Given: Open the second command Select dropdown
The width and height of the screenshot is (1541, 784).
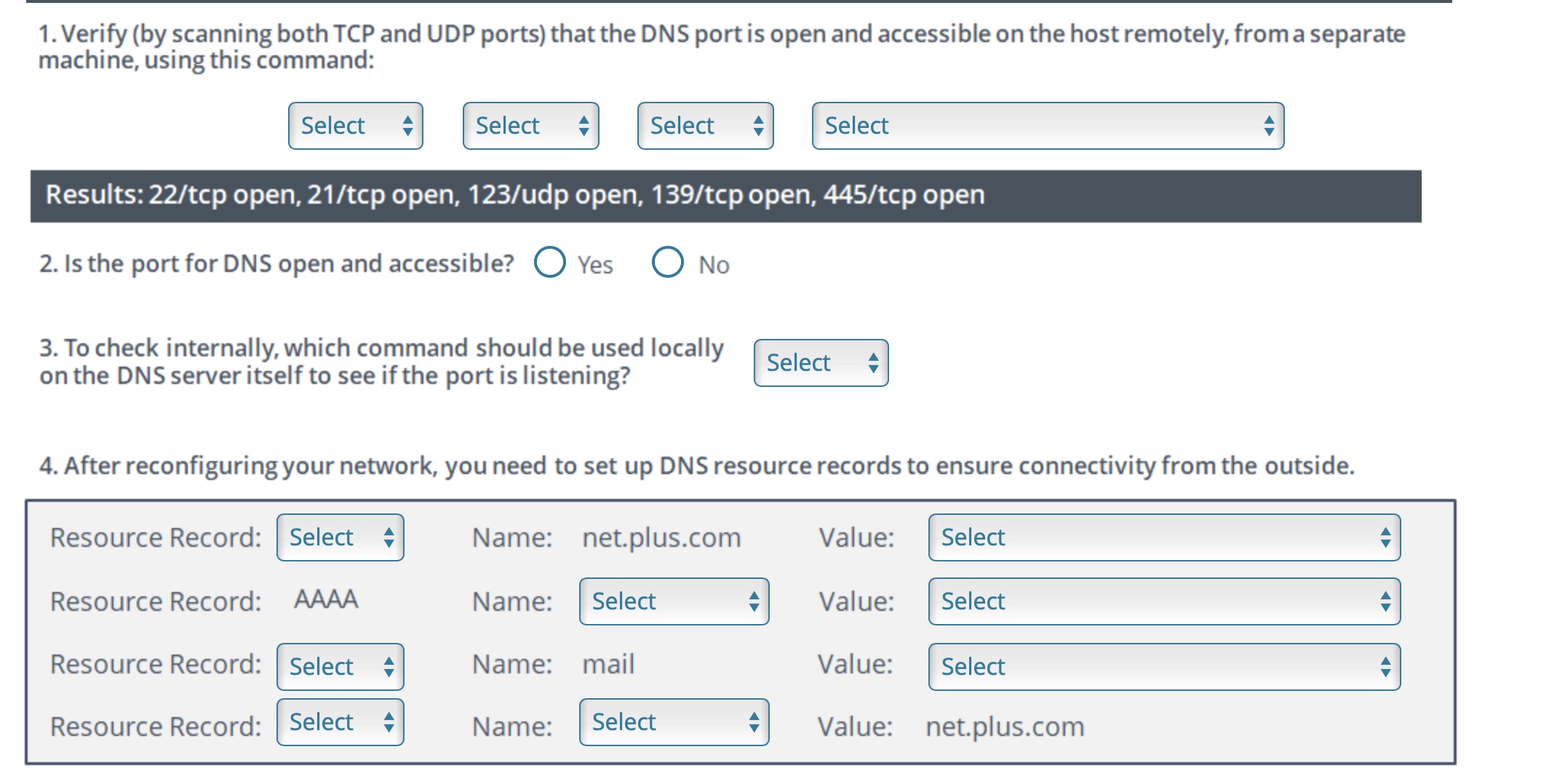Looking at the screenshot, I should (530, 126).
